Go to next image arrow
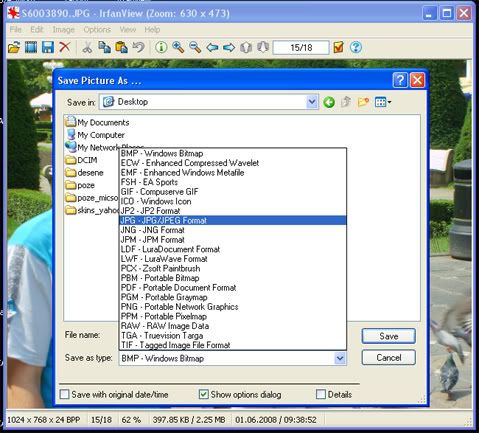This screenshot has width=479, height=433. (229, 47)
